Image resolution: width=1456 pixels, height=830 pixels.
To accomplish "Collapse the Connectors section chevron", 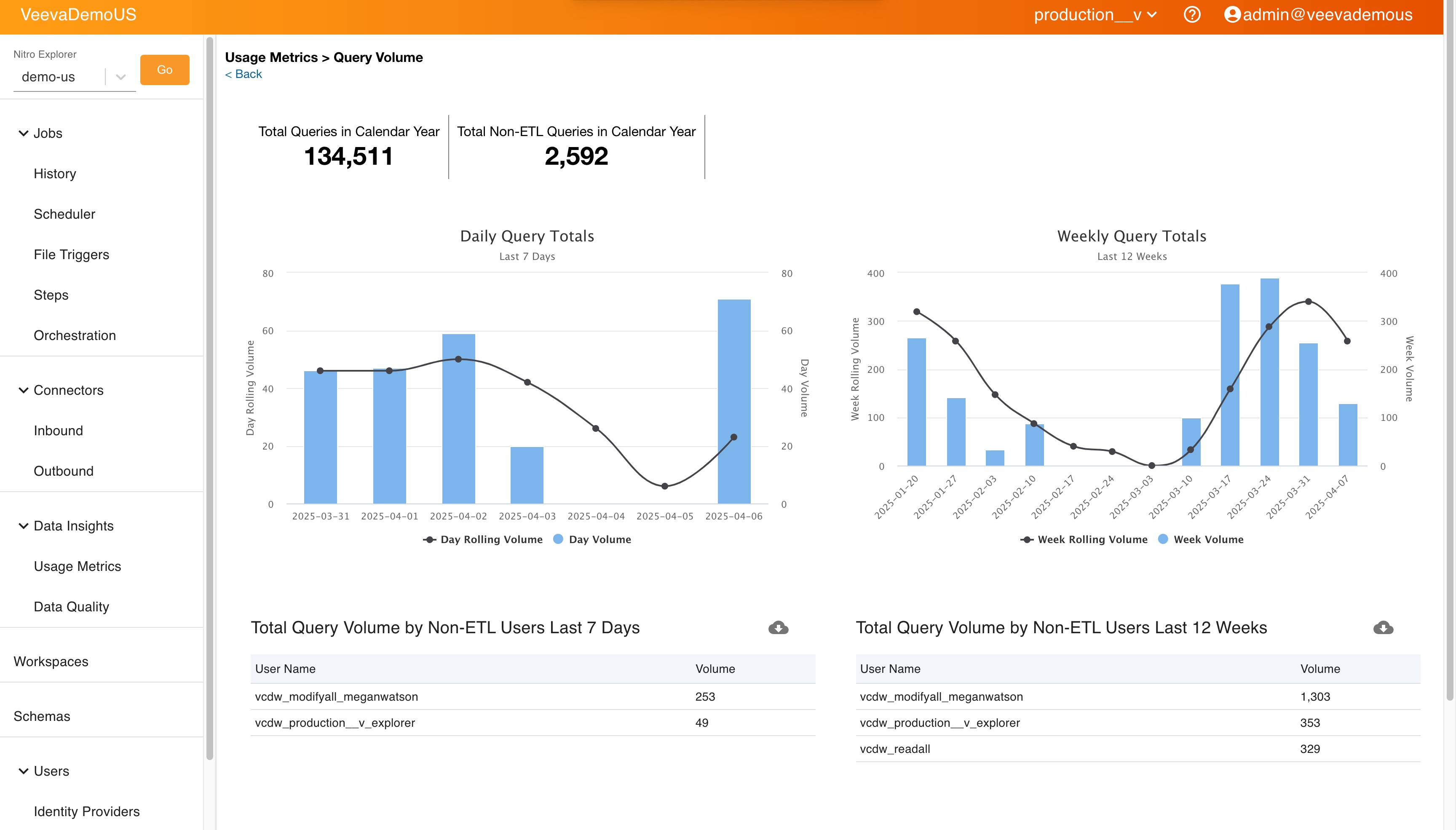I will (x=23, y=391).
